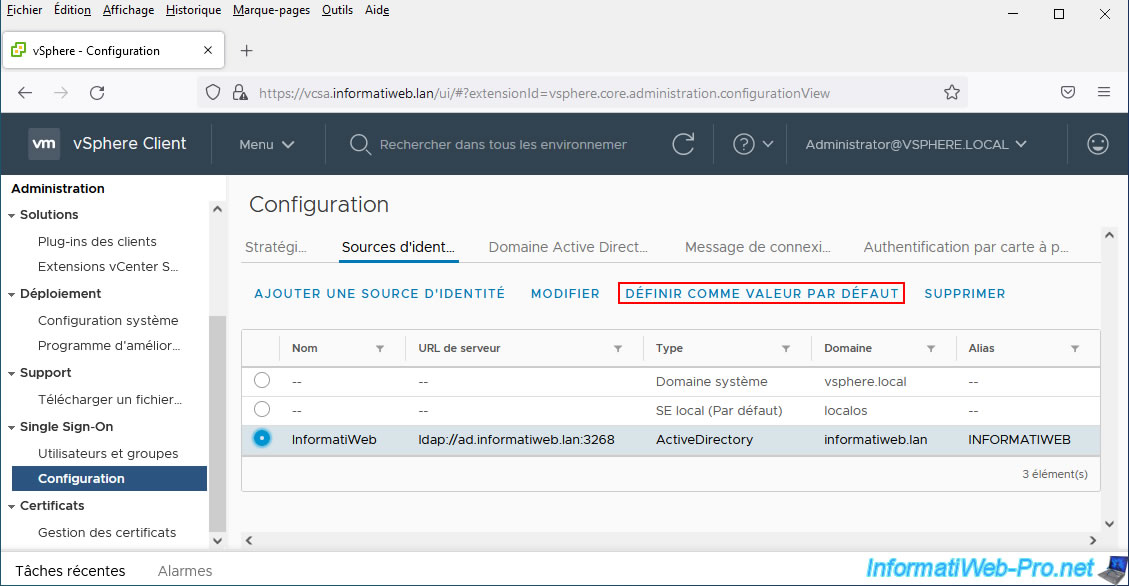
Task: Open the Pocket save icon
Action: click(1068, 92)
